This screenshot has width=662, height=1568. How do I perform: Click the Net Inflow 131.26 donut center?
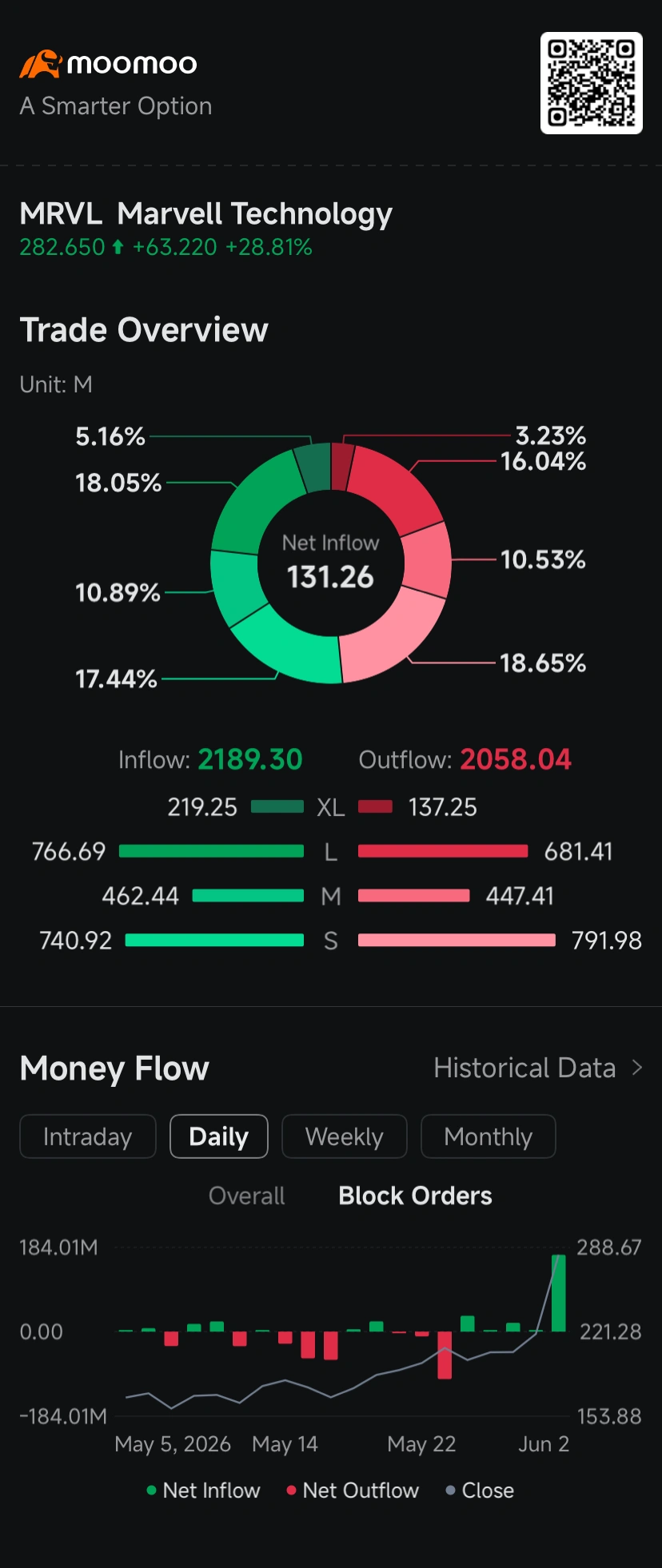pos(331,563)
